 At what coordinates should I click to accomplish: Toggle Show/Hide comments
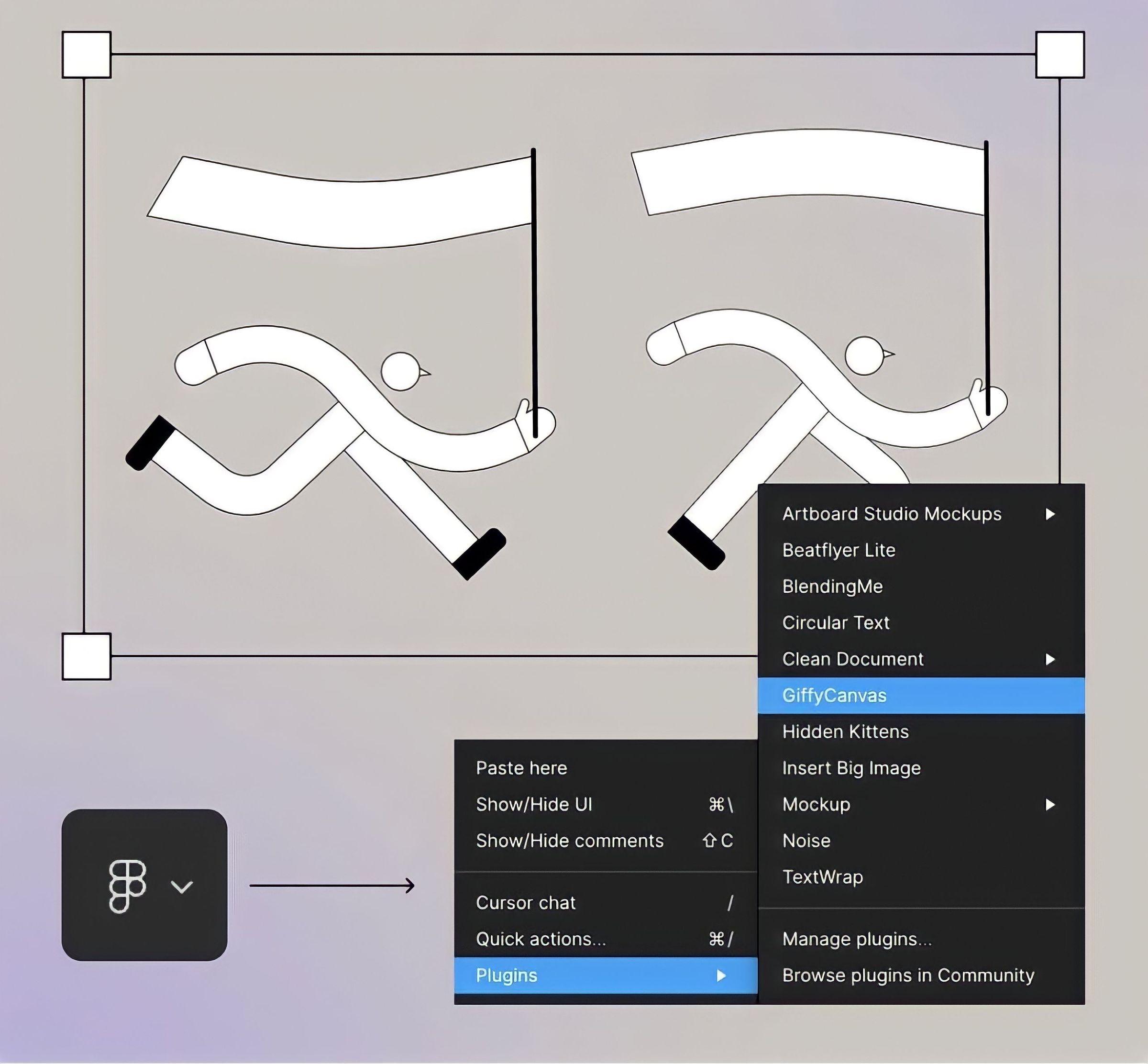[569, 841]
